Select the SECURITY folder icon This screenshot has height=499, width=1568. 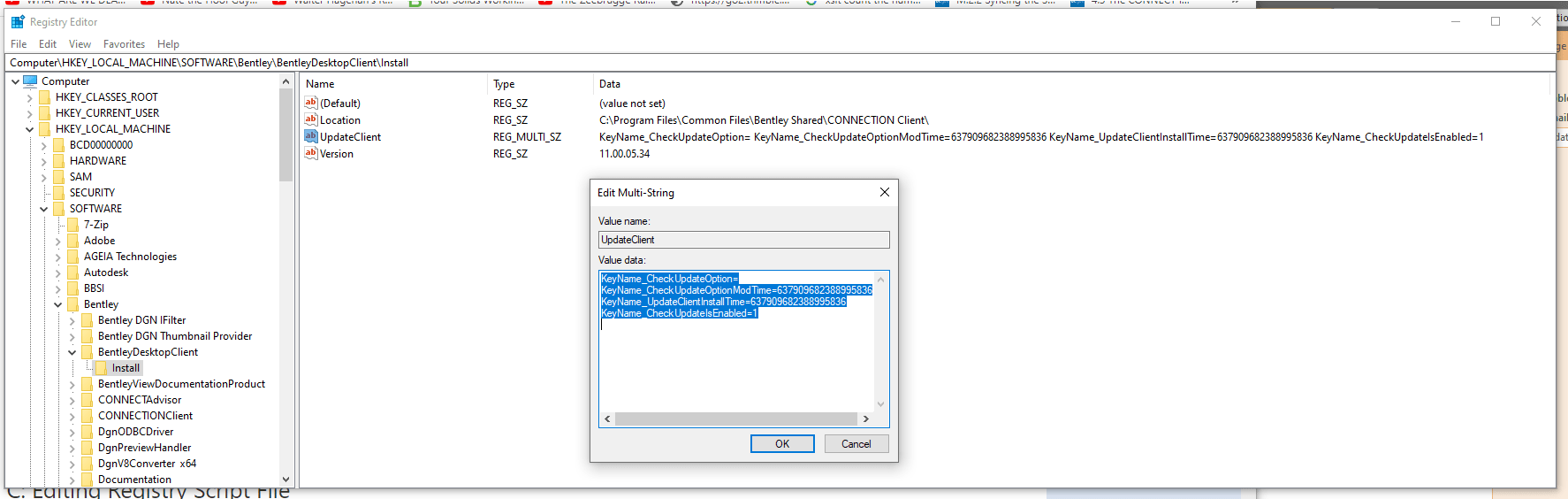tap(59, 193)
